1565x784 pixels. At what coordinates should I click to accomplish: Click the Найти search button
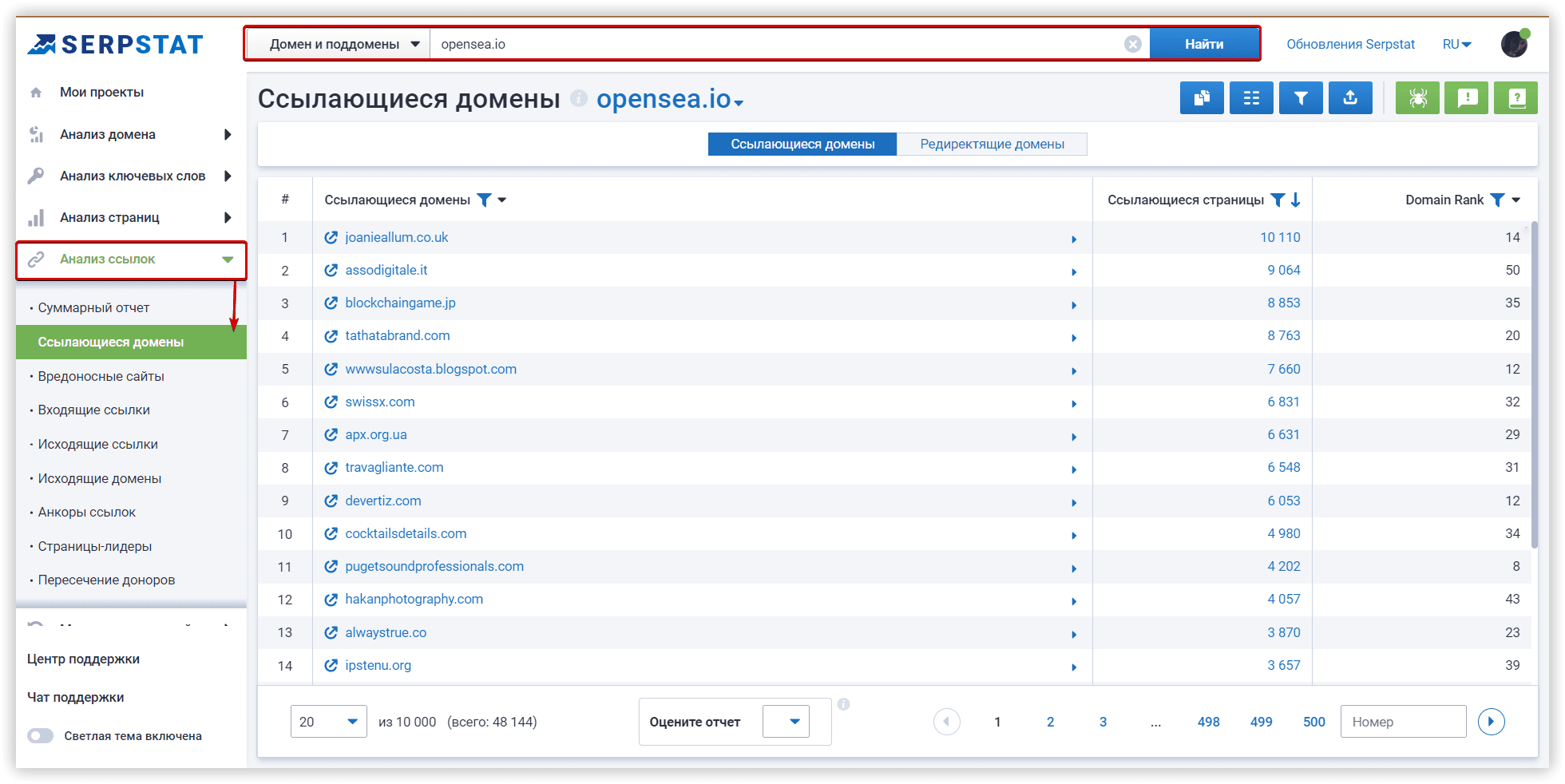click(1204, 44)
